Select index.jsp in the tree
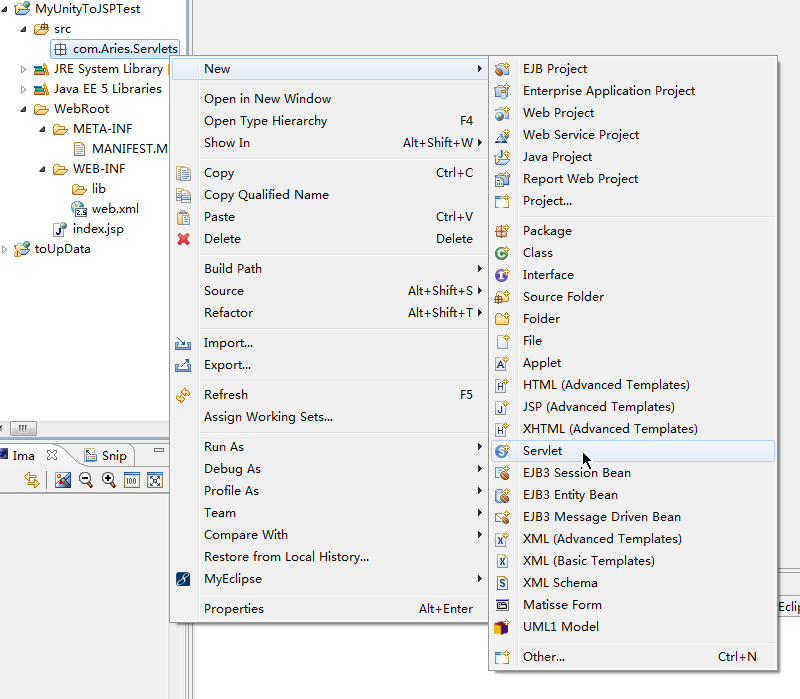The height and width of the screenshot is (699, 800). click(x=88, y=229)
